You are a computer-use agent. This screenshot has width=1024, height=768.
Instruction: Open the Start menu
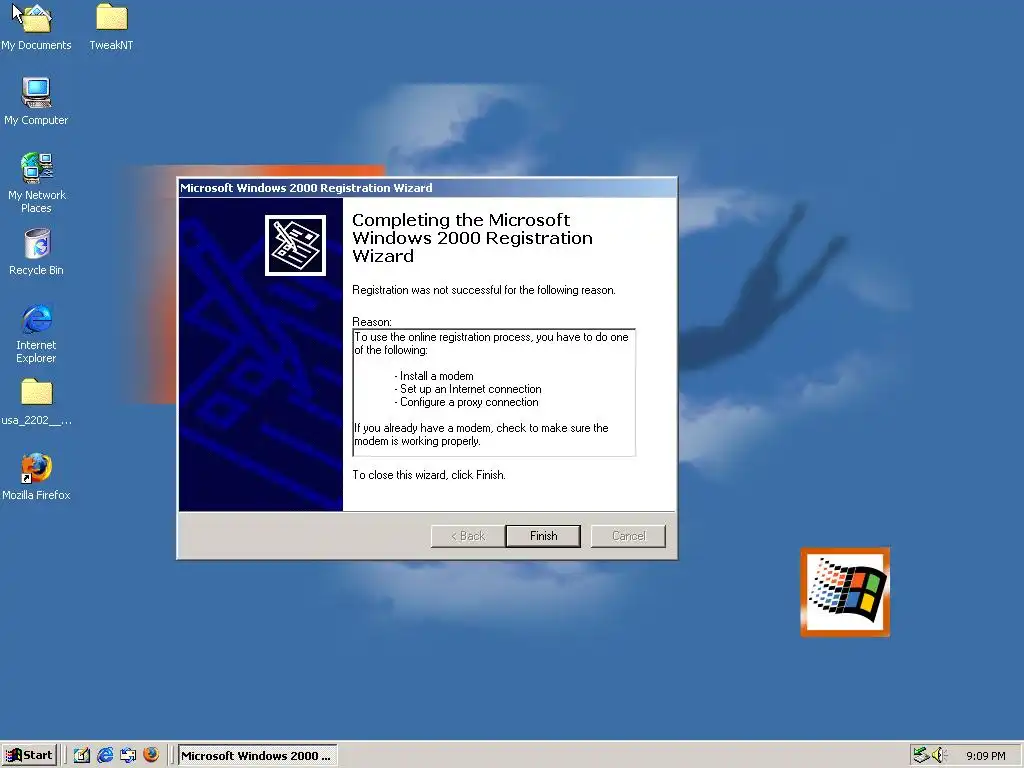29,755
